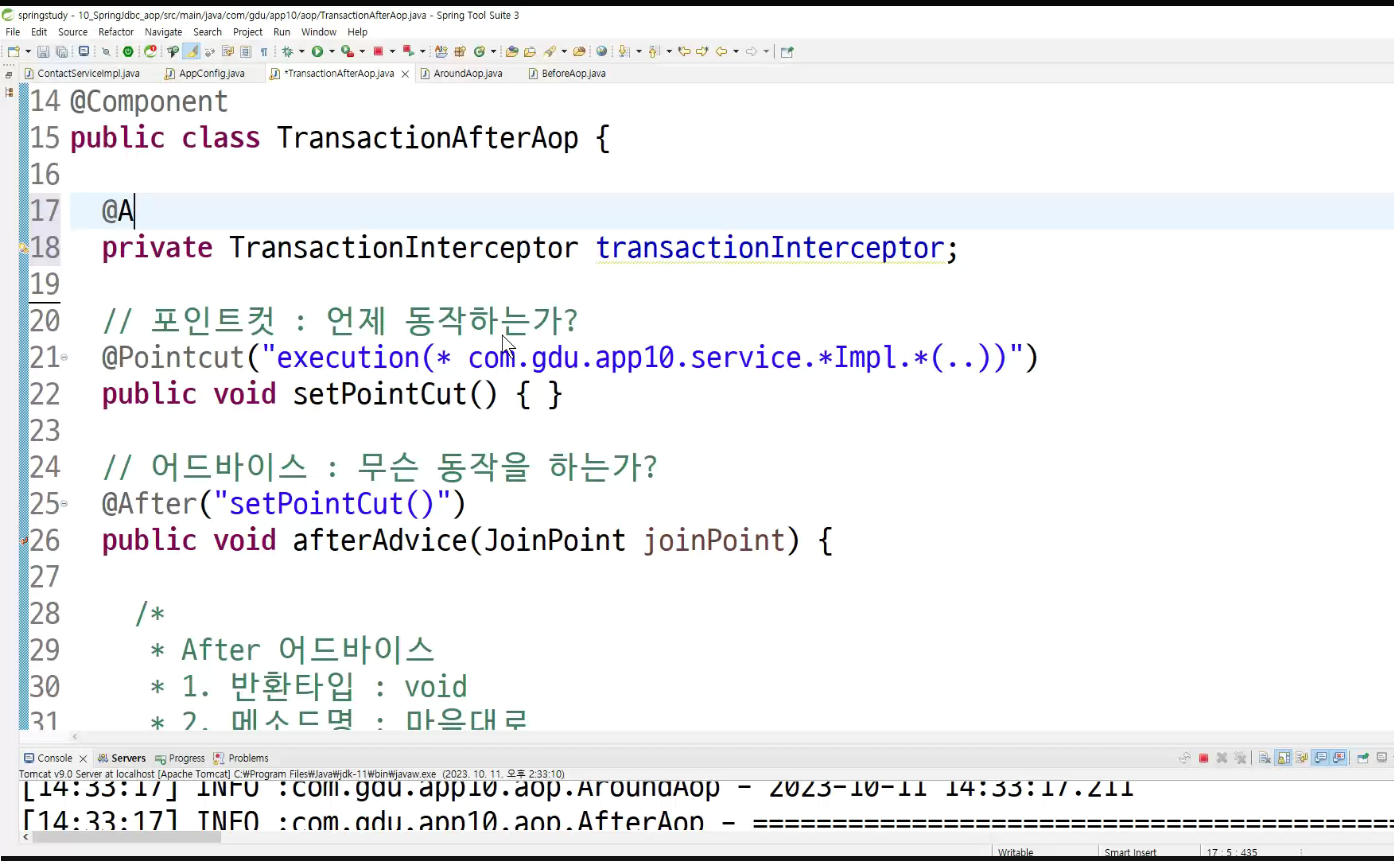Open the Stop button dropdown arrow
1394x861 pixels.
click(392, 51)
